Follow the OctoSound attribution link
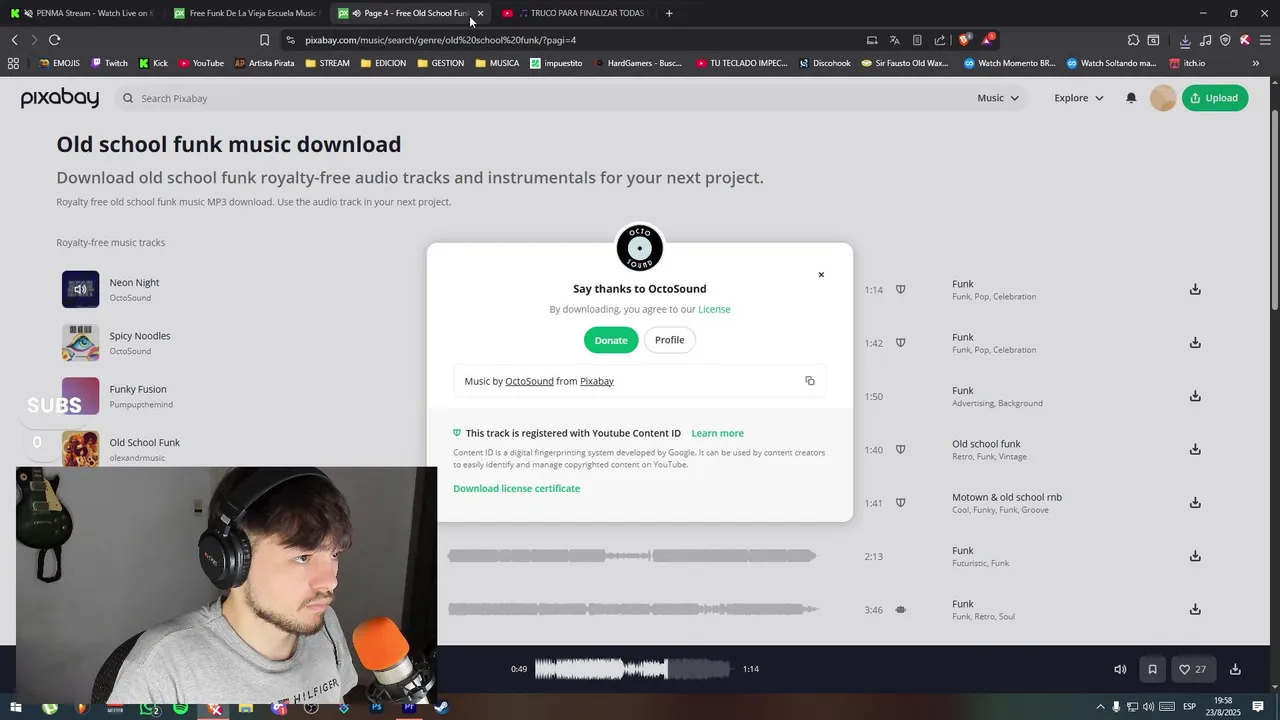Screen dimensions: 1280x720 click(529, 381)
